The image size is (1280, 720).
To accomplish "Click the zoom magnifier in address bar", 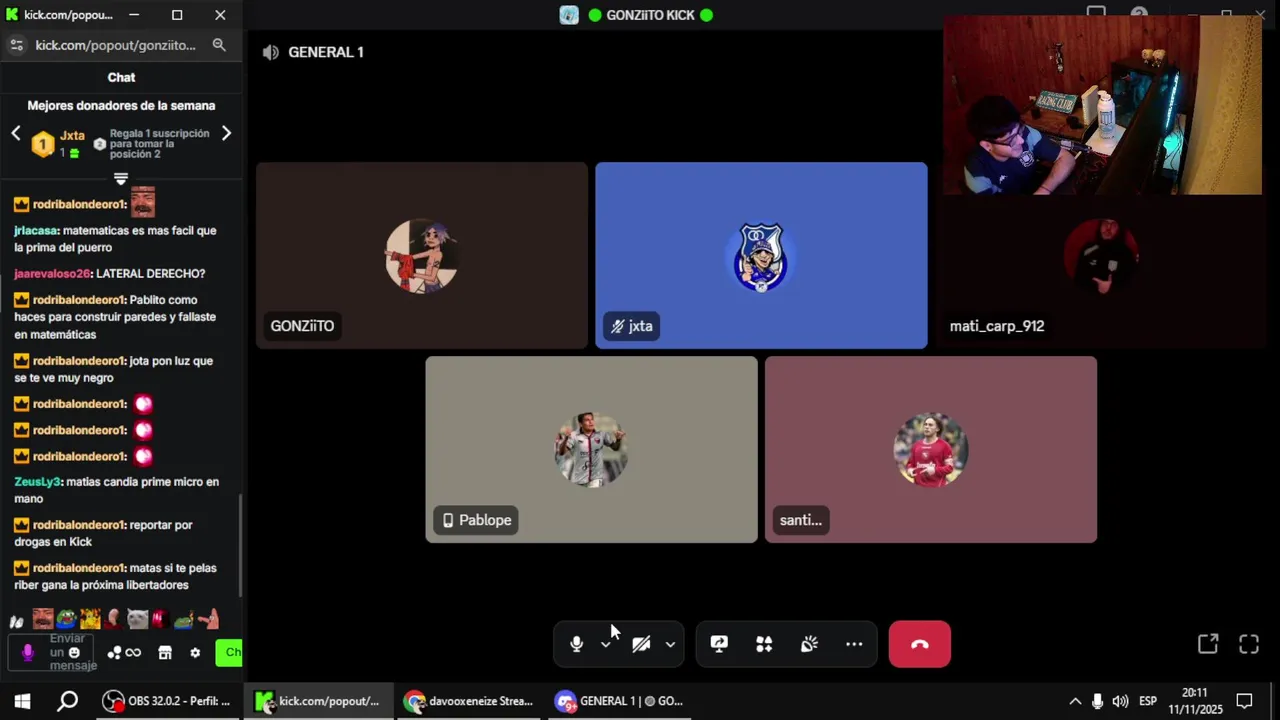I will tap(219, 45).
